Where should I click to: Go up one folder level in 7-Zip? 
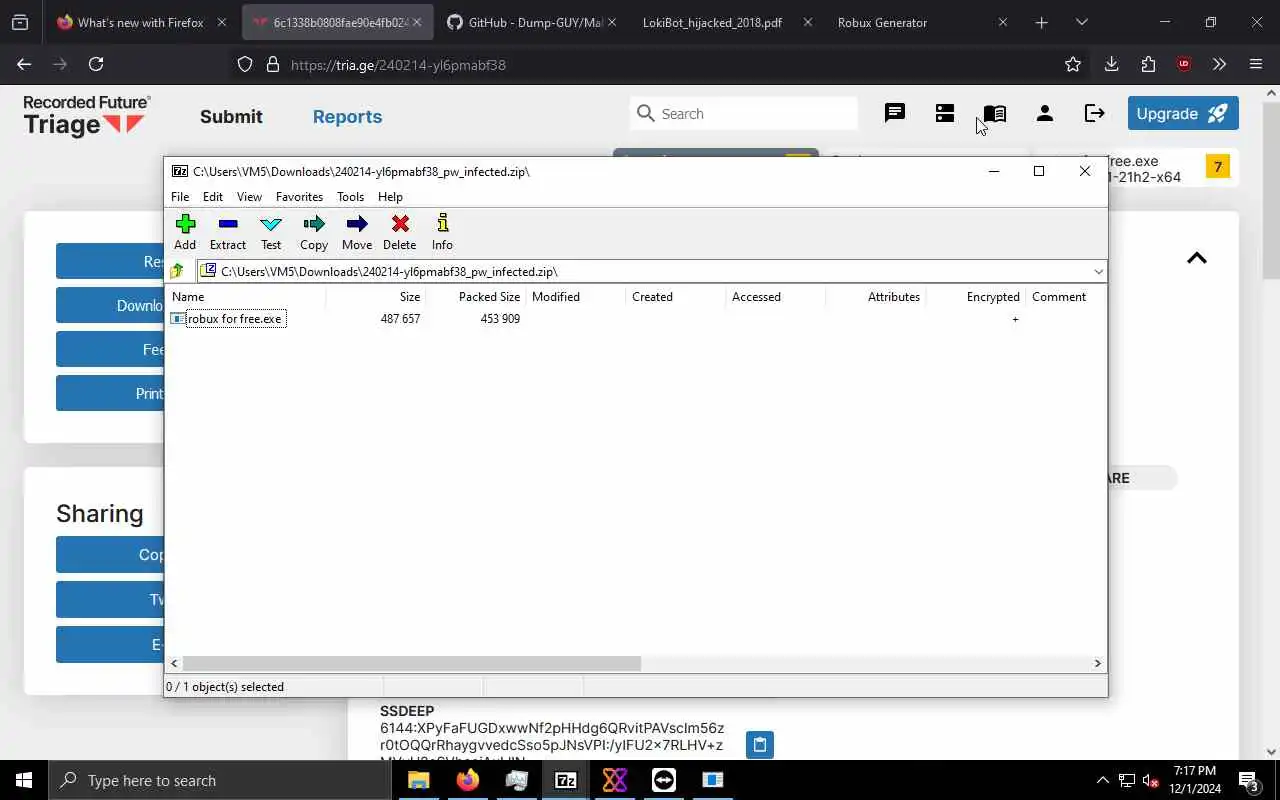pos(177,271)
